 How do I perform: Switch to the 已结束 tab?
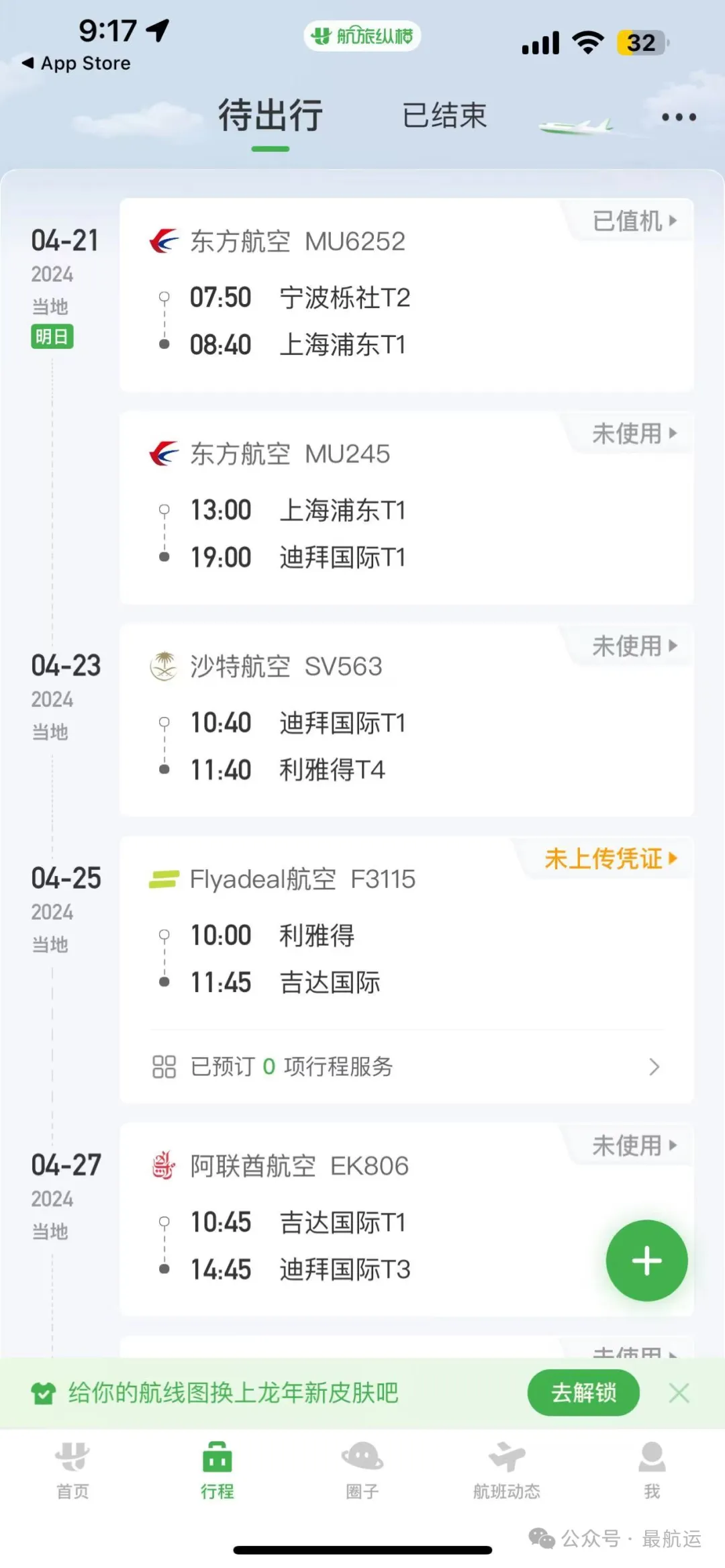[x=444, y=115]
